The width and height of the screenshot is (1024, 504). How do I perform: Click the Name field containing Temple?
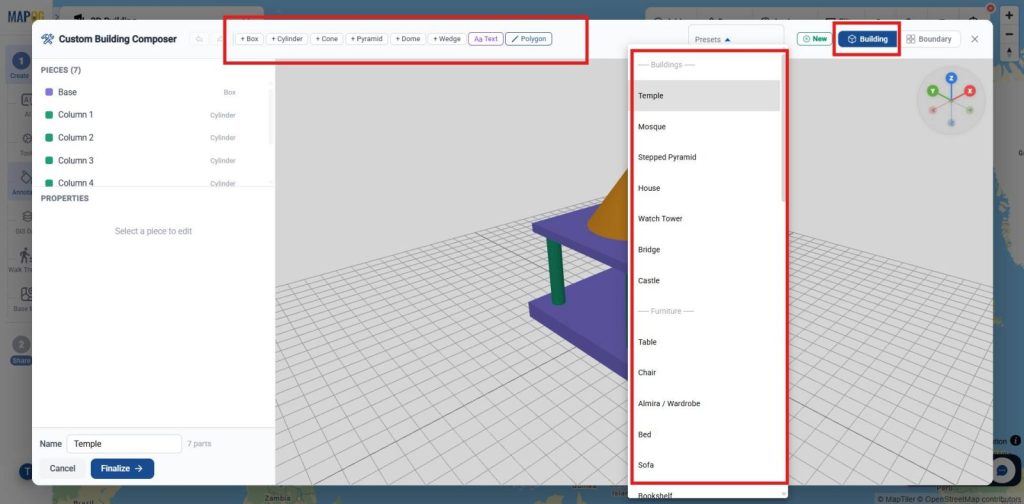click(124, 444)
